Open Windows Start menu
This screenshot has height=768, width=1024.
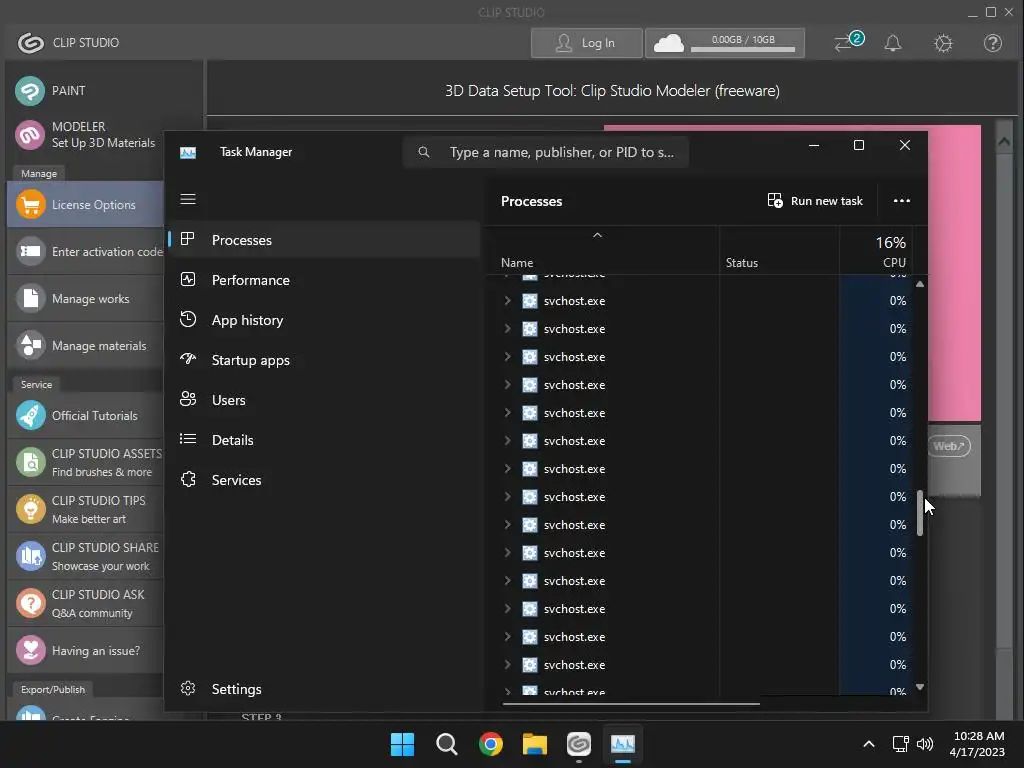point(402,744)
